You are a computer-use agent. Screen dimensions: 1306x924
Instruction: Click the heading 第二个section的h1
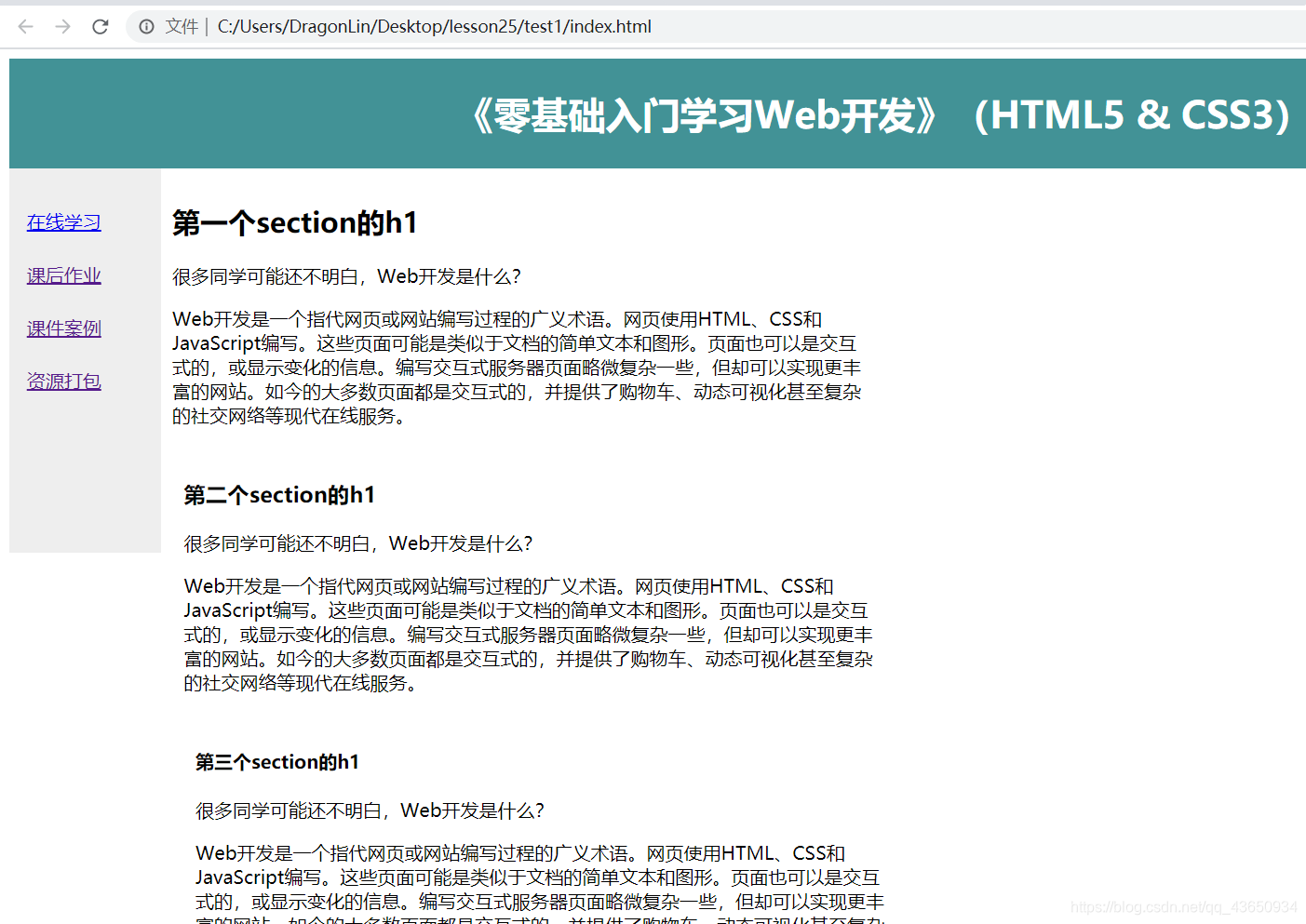point(279,494)
